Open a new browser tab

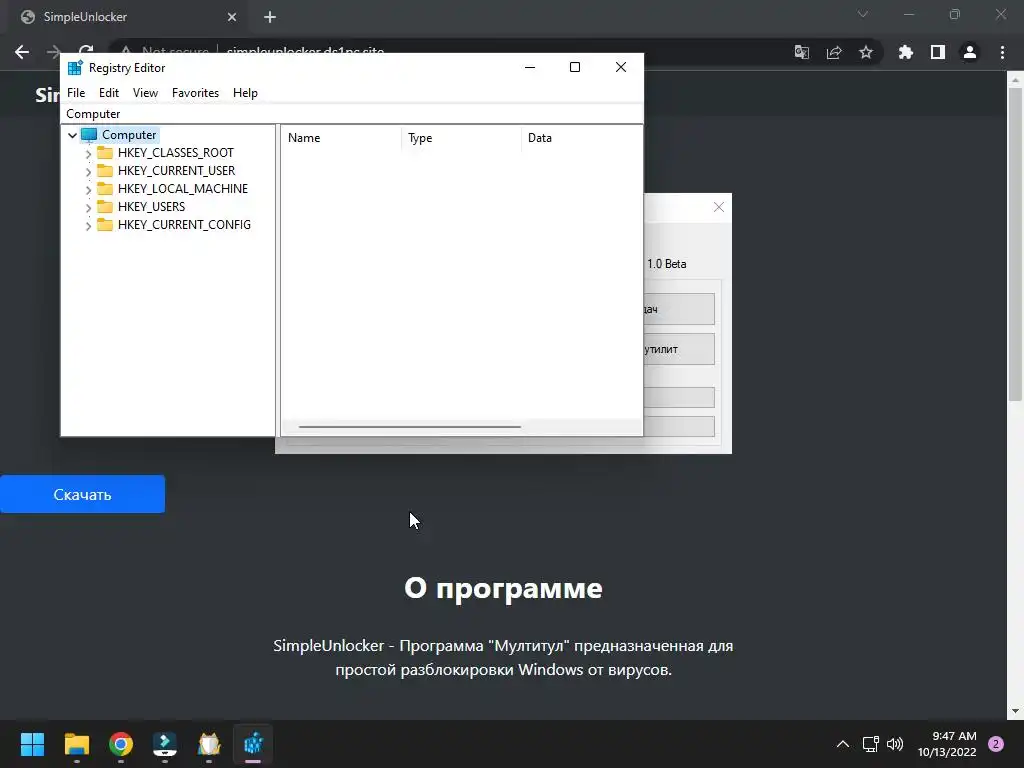pyautogui.click(x=270, y=17)
